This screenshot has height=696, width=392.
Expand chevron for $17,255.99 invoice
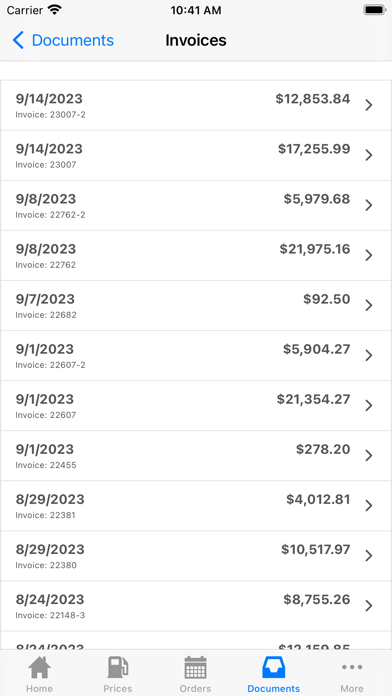click(368, 155)
